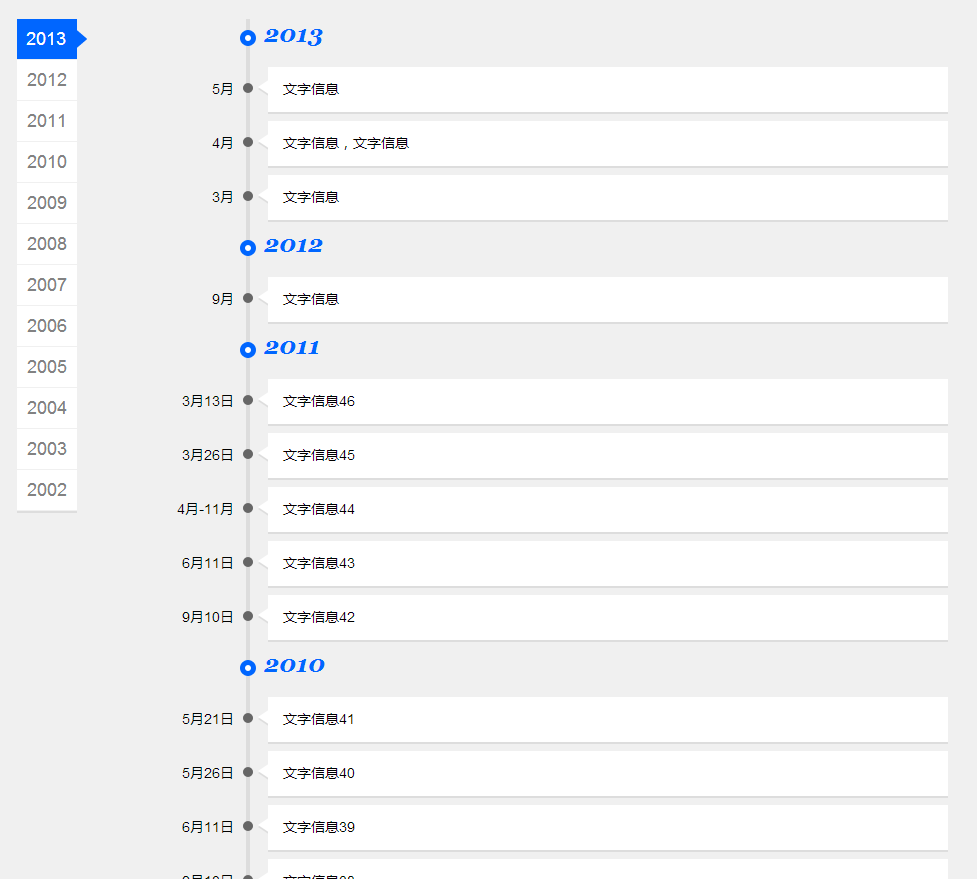Click the gray dot for 5月21日
Screen dimensions: 977x879
pyautogui.click(x=248, y=718)
